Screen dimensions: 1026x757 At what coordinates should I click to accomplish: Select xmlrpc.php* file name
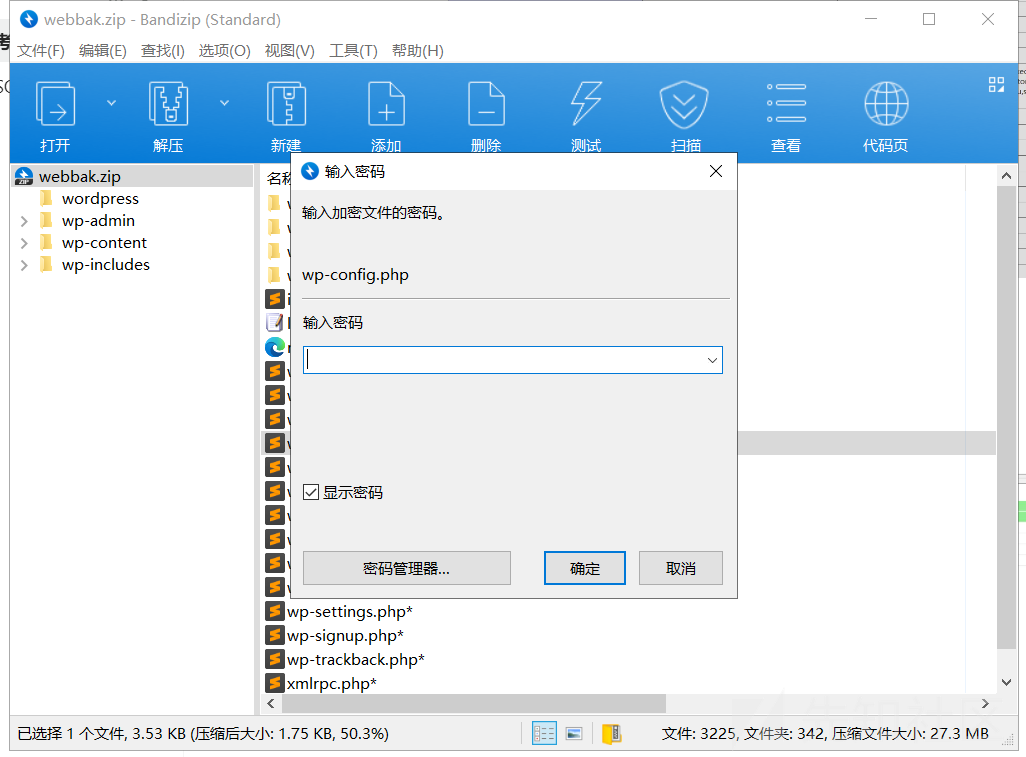pos(332,684)
